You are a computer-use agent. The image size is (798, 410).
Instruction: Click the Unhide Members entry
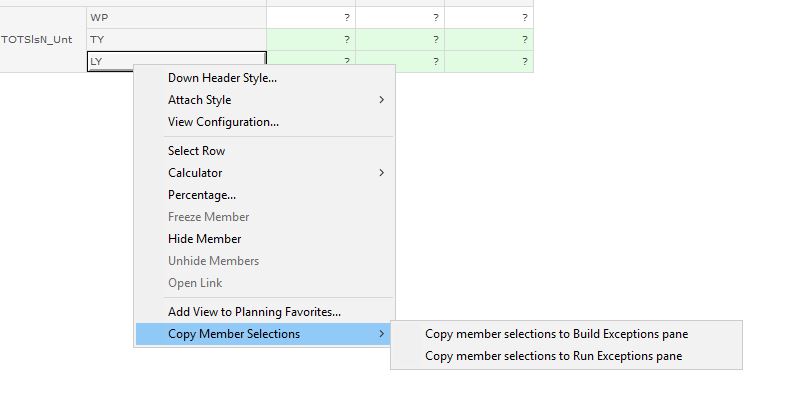[265, 261]
